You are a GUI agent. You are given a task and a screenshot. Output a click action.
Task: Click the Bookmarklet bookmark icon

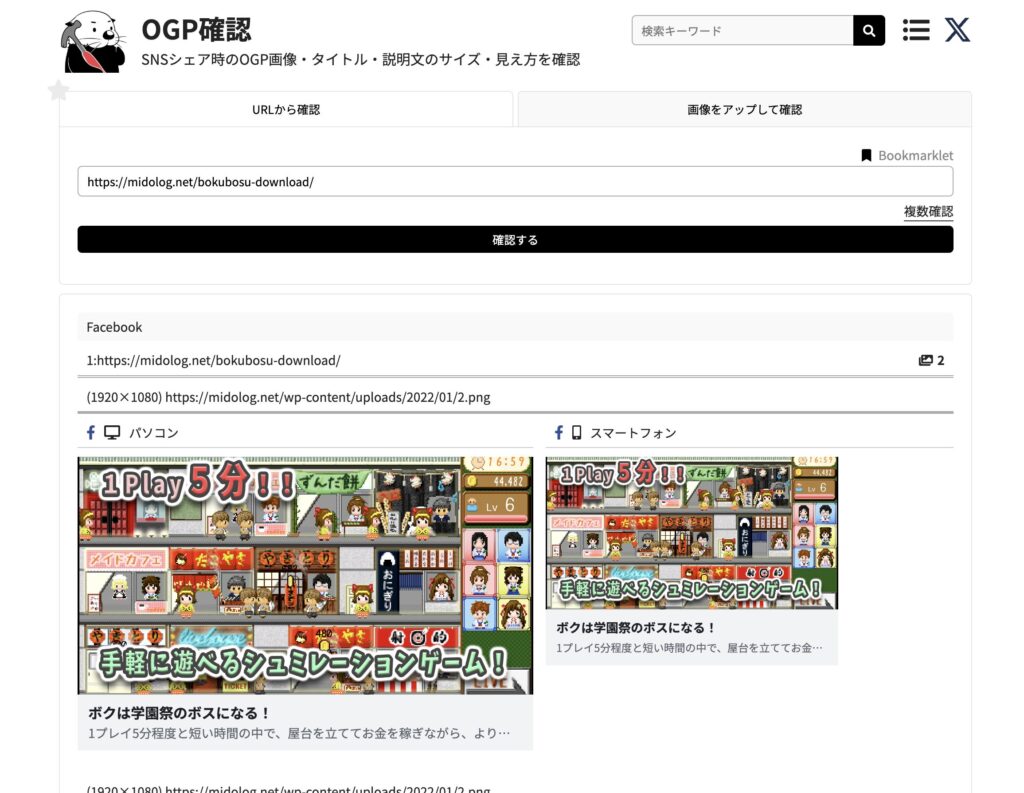click(x=866, y=155)
